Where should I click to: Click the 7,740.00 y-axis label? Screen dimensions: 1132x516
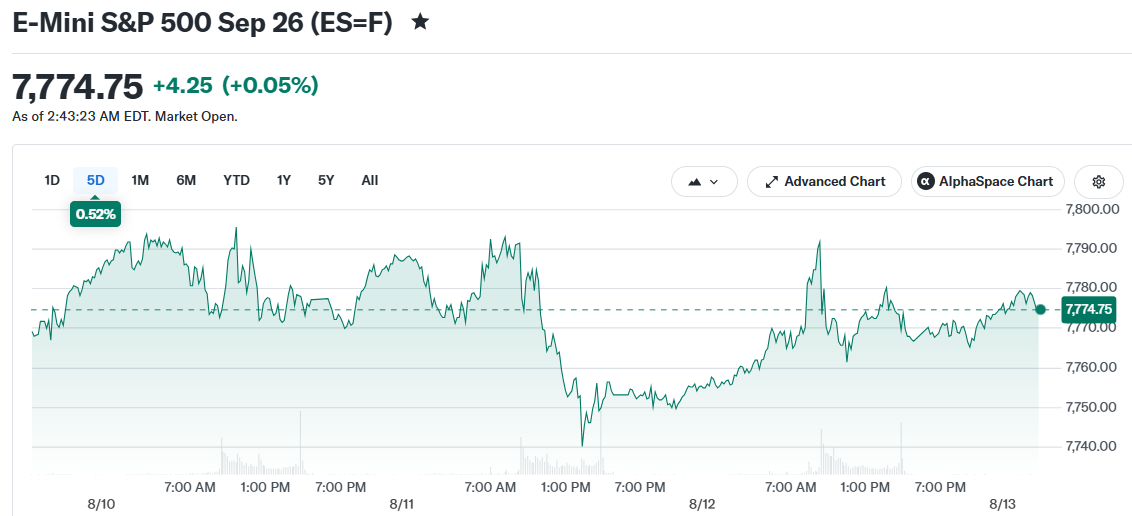(x=1092, y=447)
